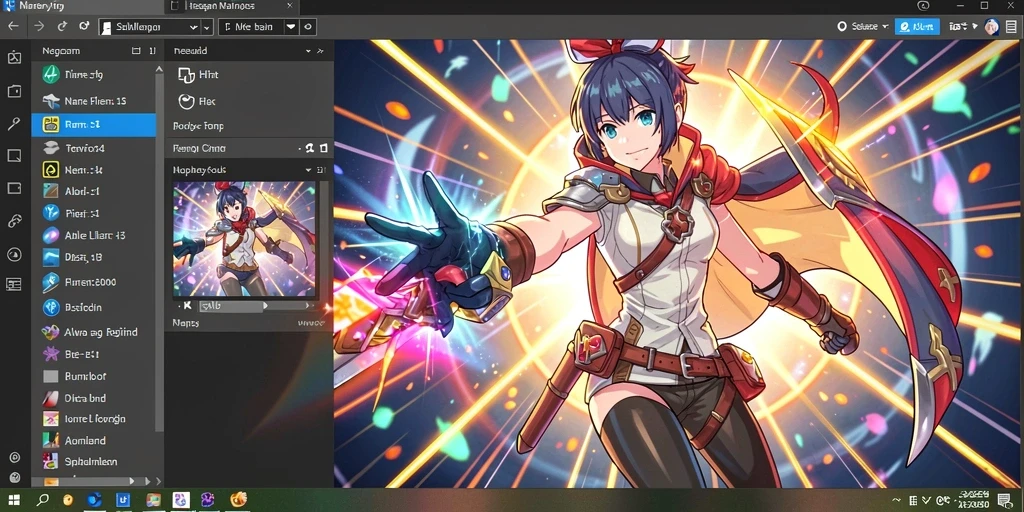The height and width of the screenshot is (512, 1024).
Task: Select the Anle Llare 43 item
Action: (x=93, y=236)
